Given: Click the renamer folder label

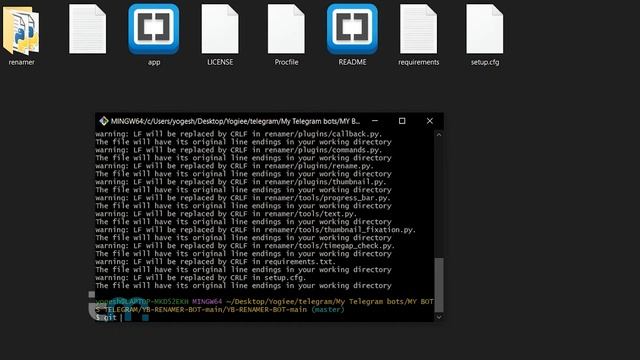Looking at the screenshot, I should pyautogui.click(x=21, y=62).
